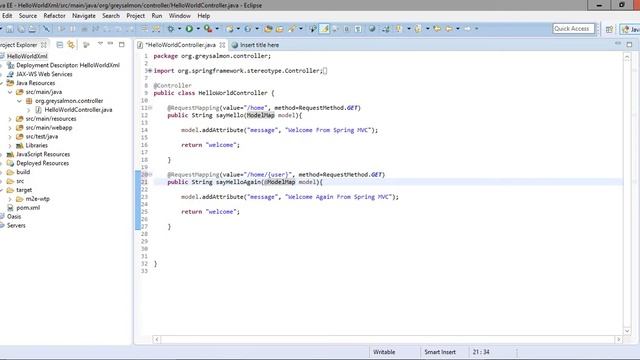Collapse org.greysalmon.controller package
This screenshot has height=360, width=640.
point(19,101)
